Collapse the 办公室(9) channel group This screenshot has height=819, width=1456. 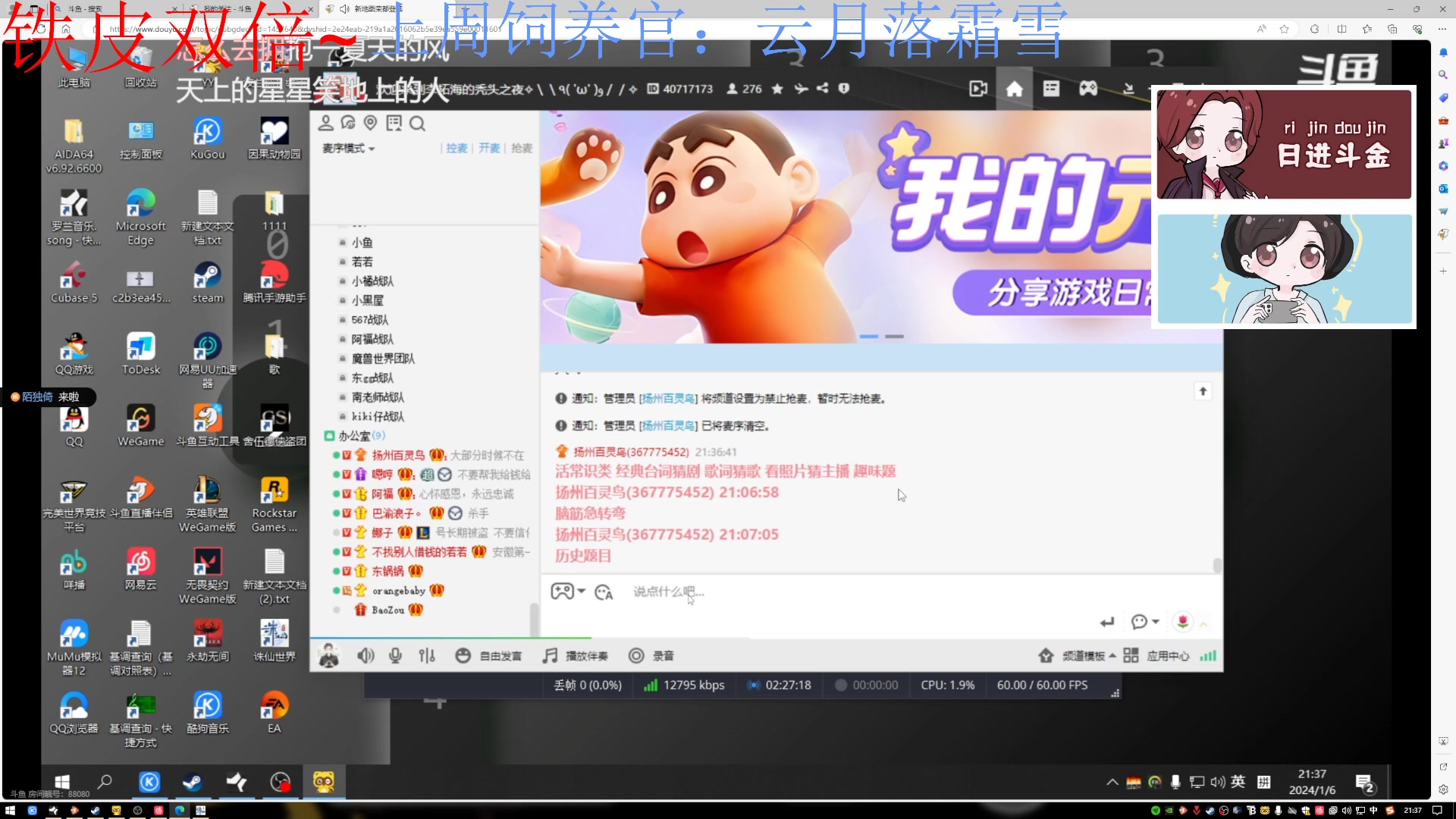pyautogui.click(x=329, y=435)
